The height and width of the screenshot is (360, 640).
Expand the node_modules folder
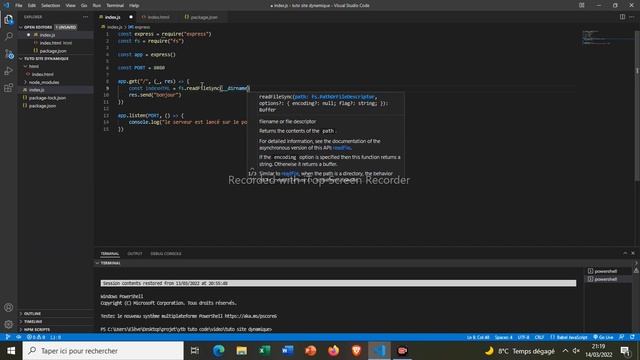(x=26, y=82)
